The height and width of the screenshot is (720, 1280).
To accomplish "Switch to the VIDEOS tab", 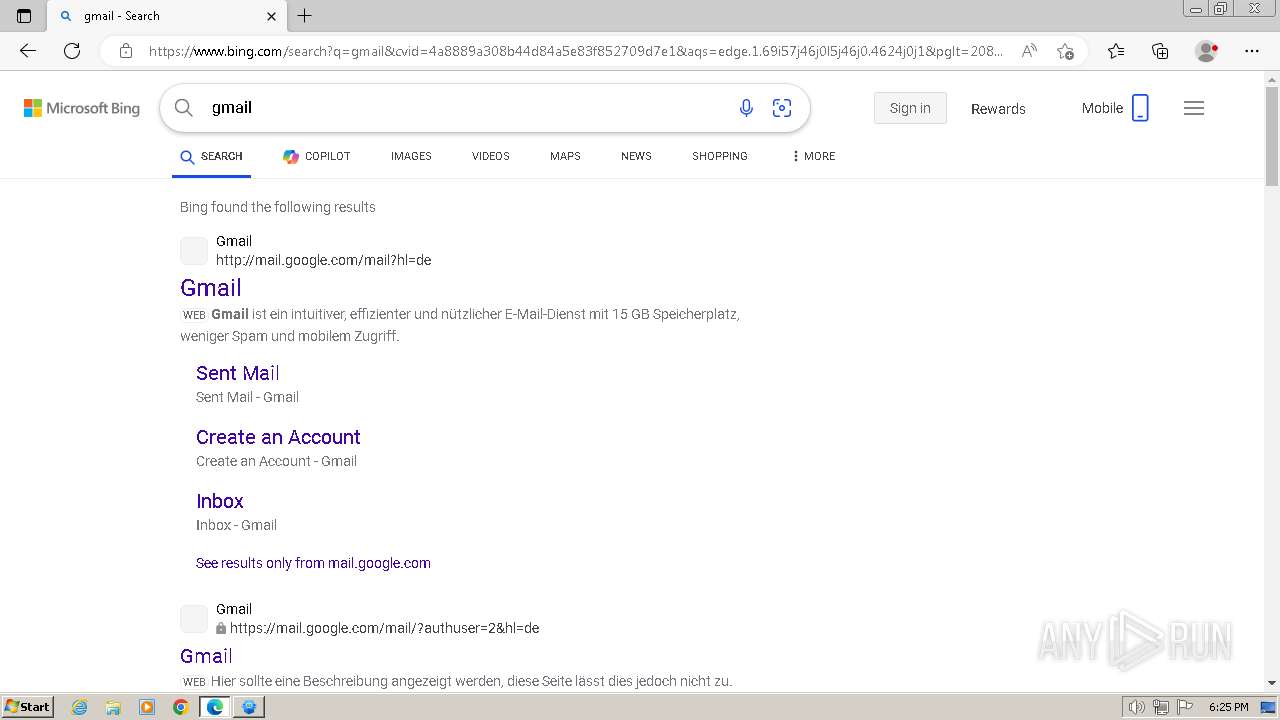I will 491,156.
